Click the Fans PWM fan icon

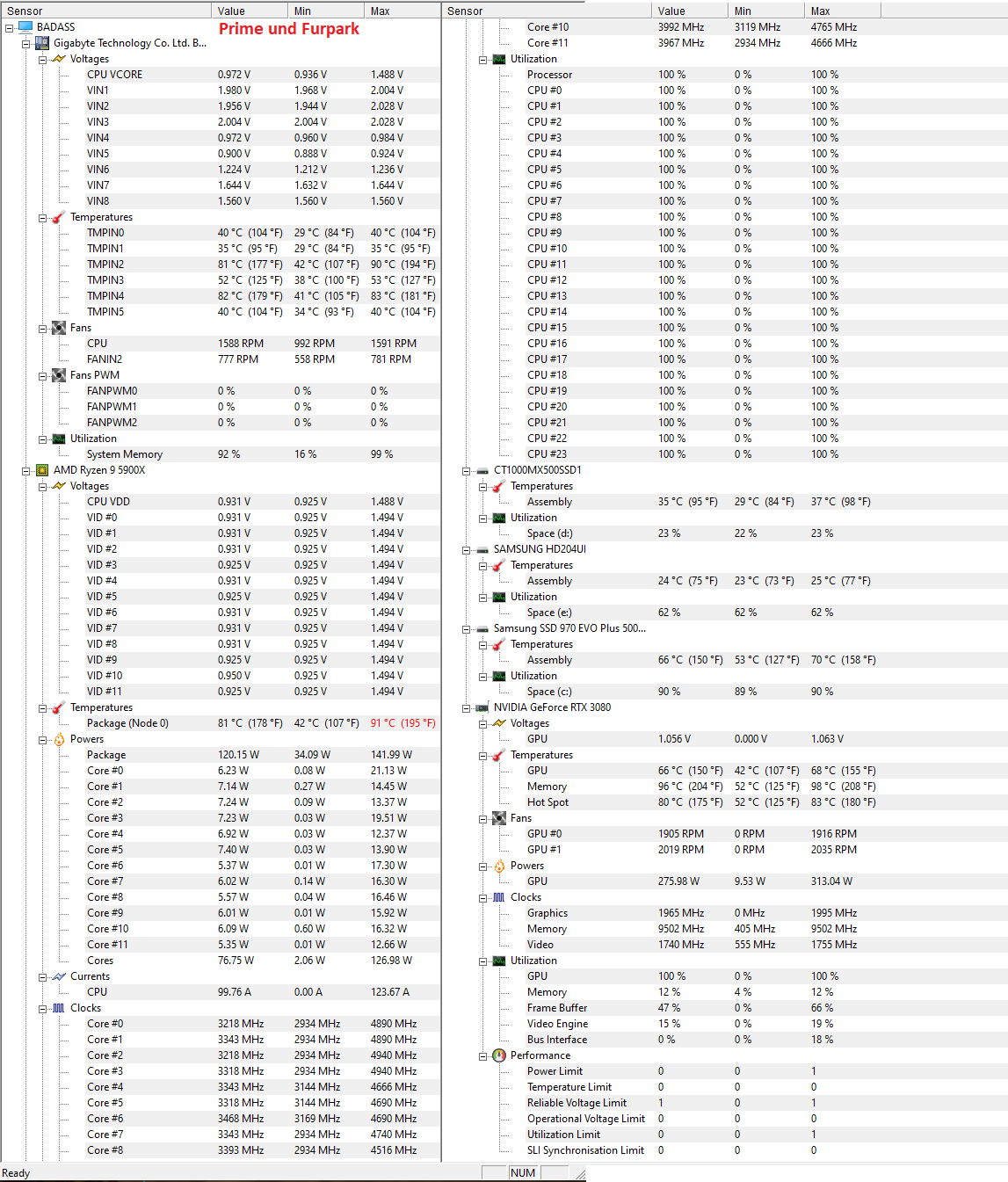(59, 375)
